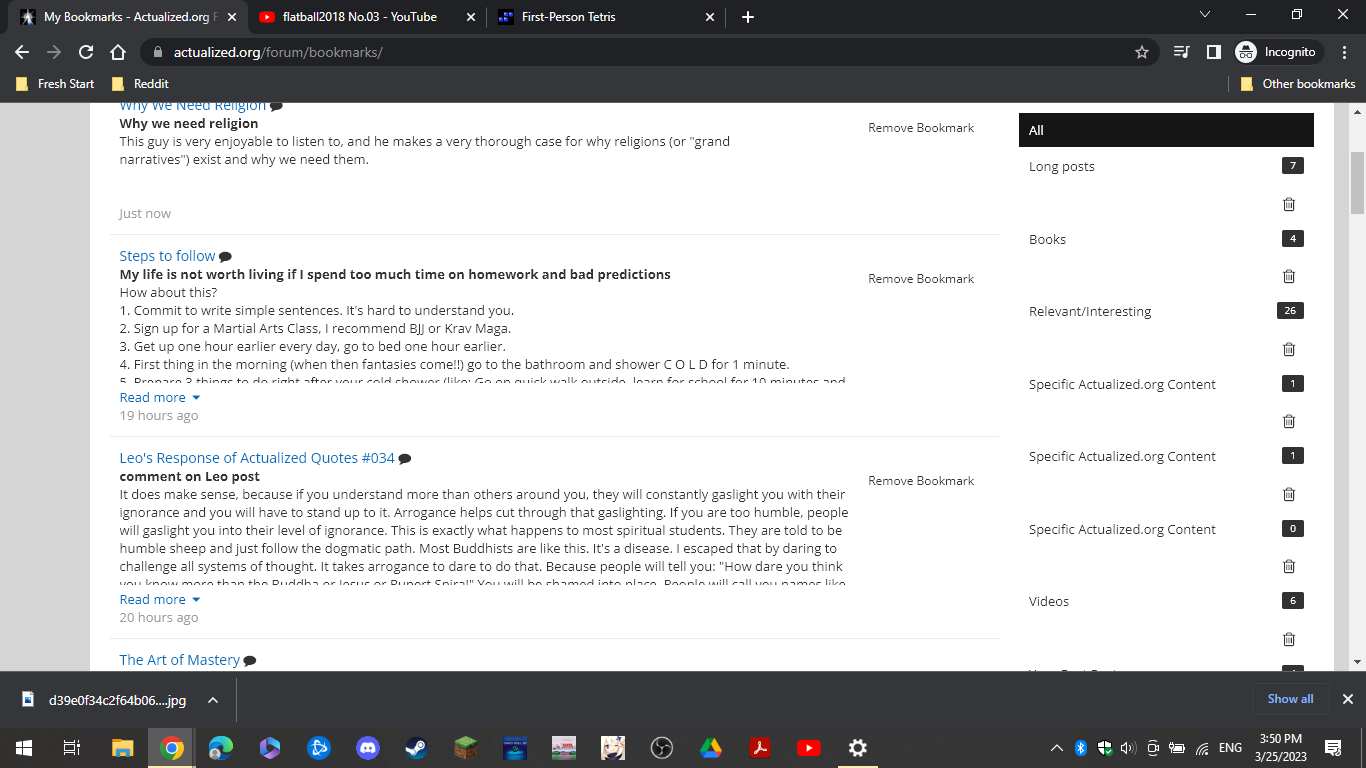
Task: Launch Steam from the taskbar
Action: tap(416, 747)
